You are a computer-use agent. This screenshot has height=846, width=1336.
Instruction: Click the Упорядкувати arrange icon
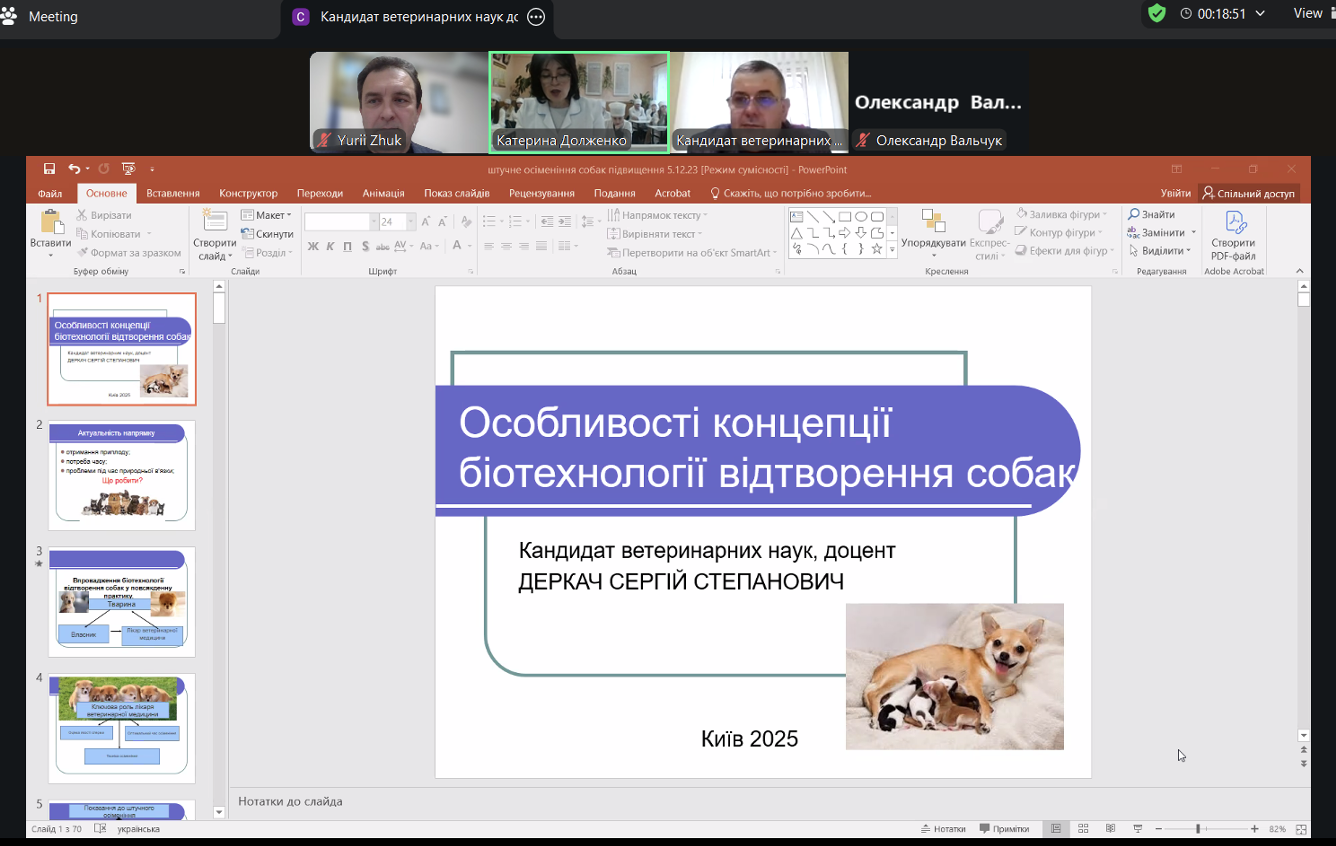click(x=933, y=222)
